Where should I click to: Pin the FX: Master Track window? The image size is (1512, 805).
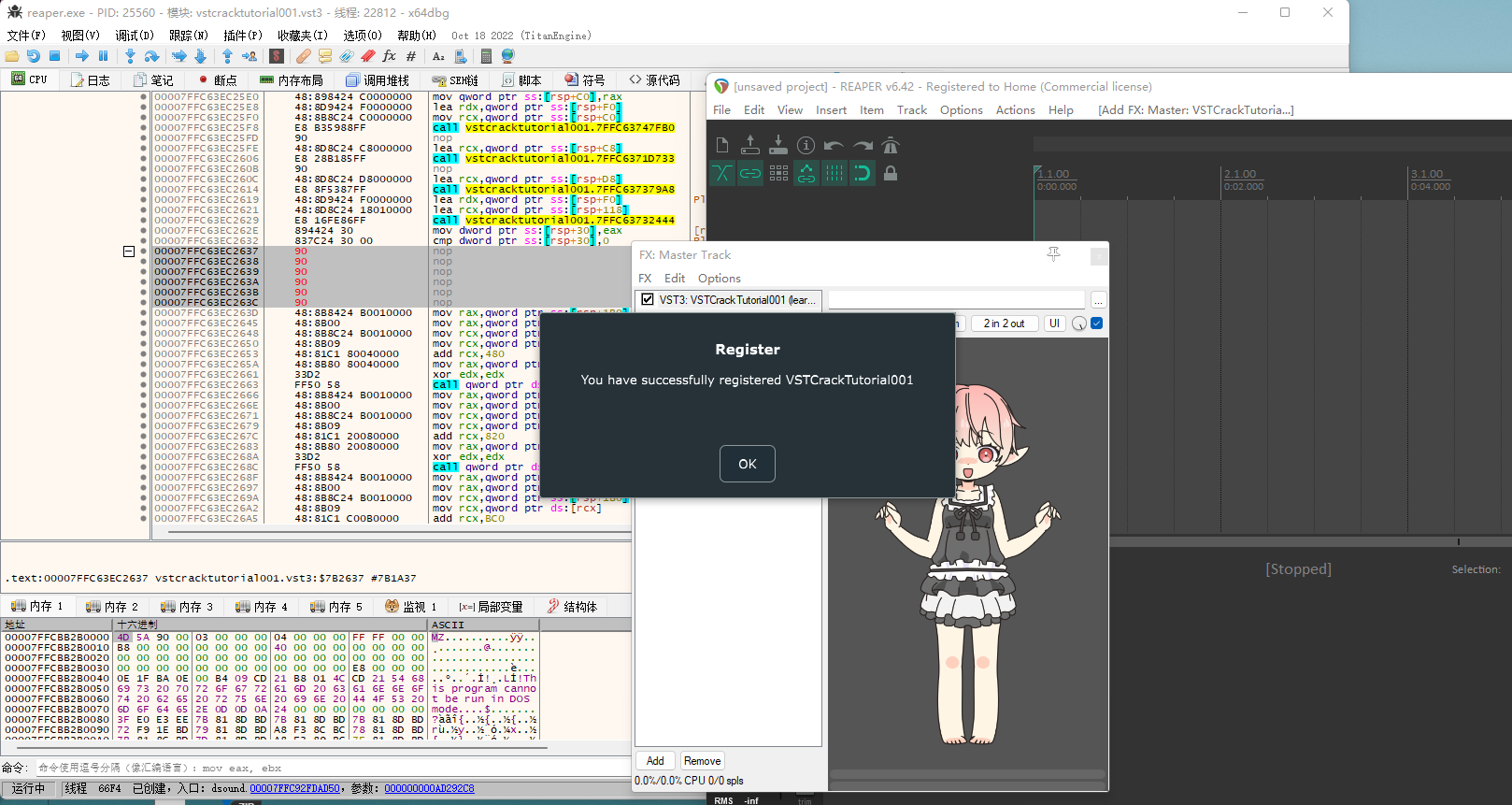(x=1053, y=254)
